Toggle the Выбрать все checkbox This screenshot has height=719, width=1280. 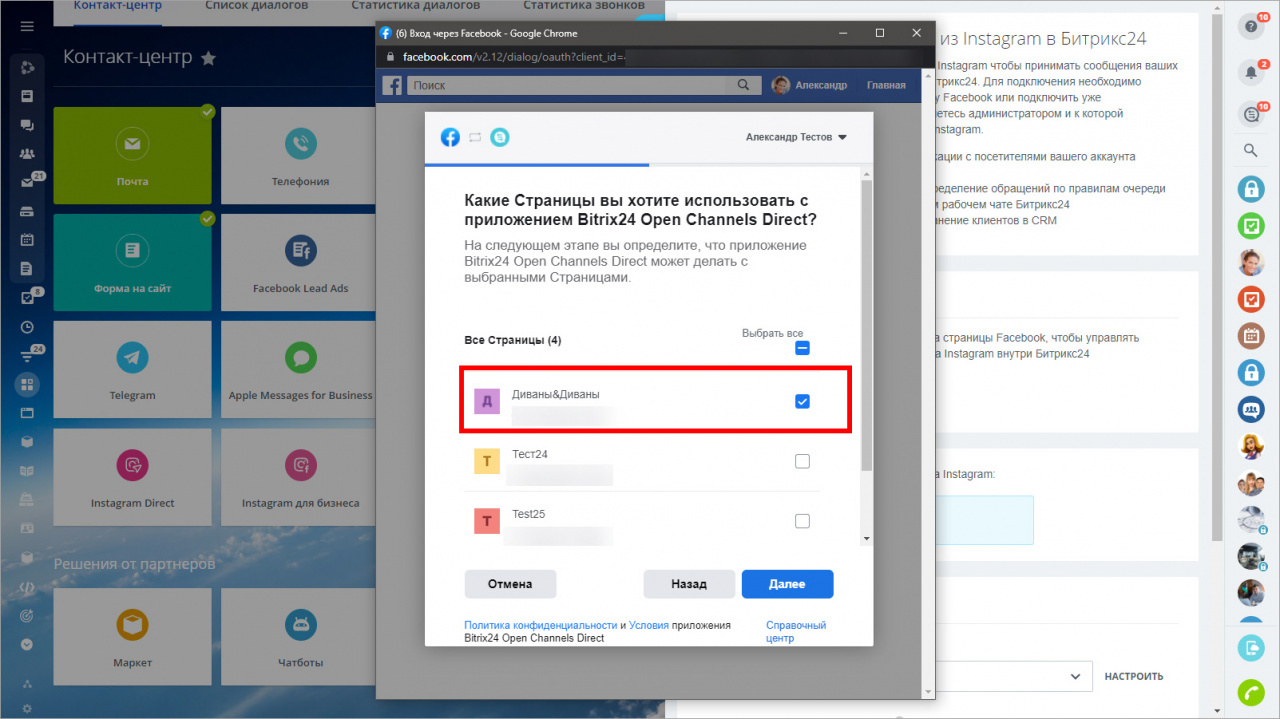click(802, 349)
